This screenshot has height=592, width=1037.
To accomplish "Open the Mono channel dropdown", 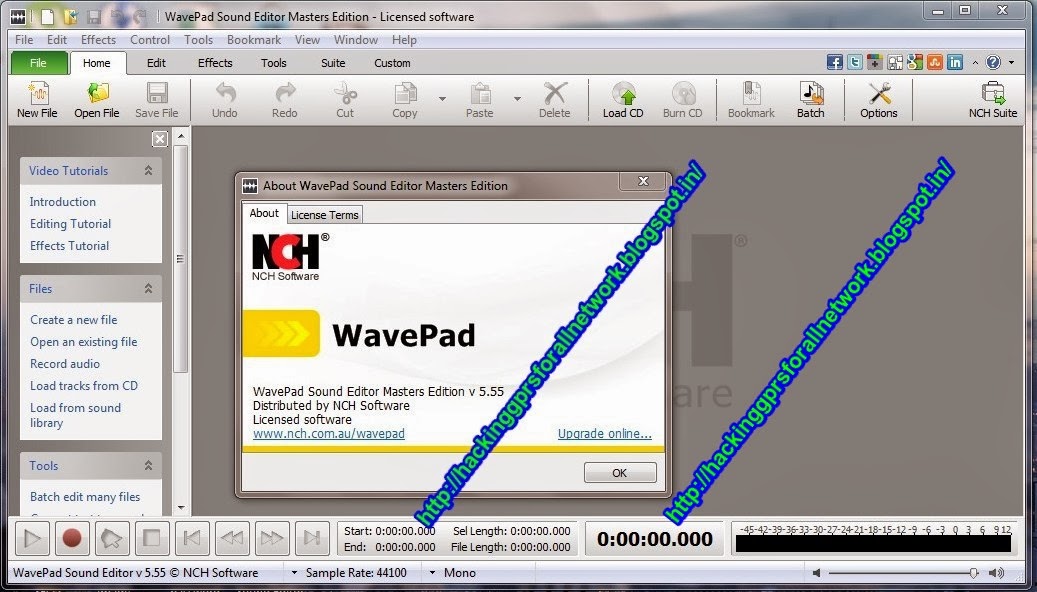I will (432, 573).
